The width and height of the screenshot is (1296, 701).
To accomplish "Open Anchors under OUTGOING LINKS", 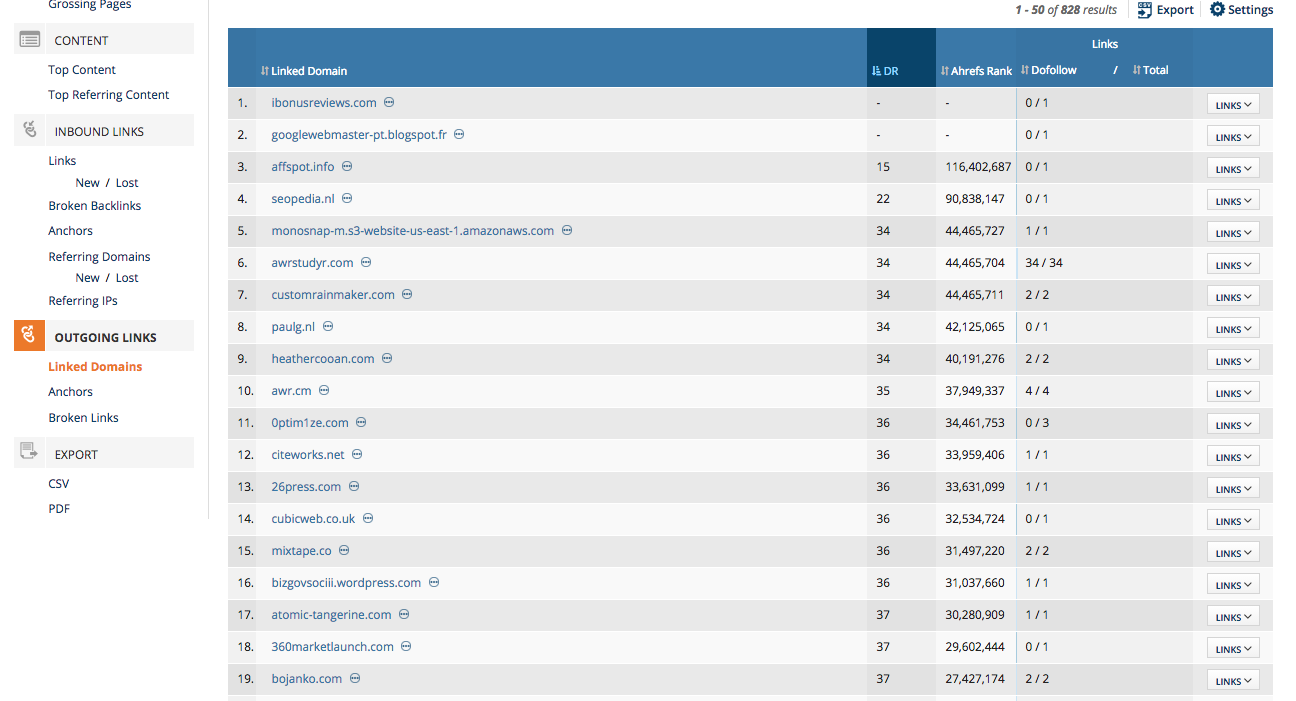I will click(70, 391).
